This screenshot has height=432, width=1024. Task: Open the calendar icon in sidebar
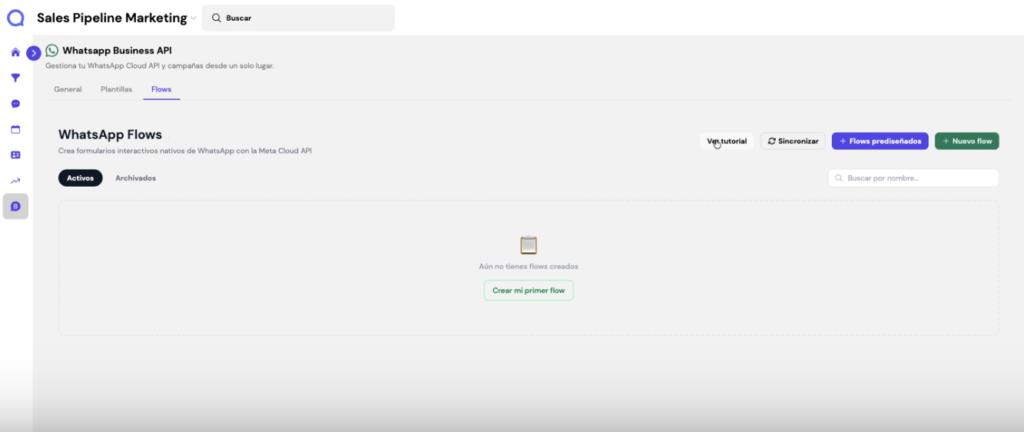click(x=16, y=129)
